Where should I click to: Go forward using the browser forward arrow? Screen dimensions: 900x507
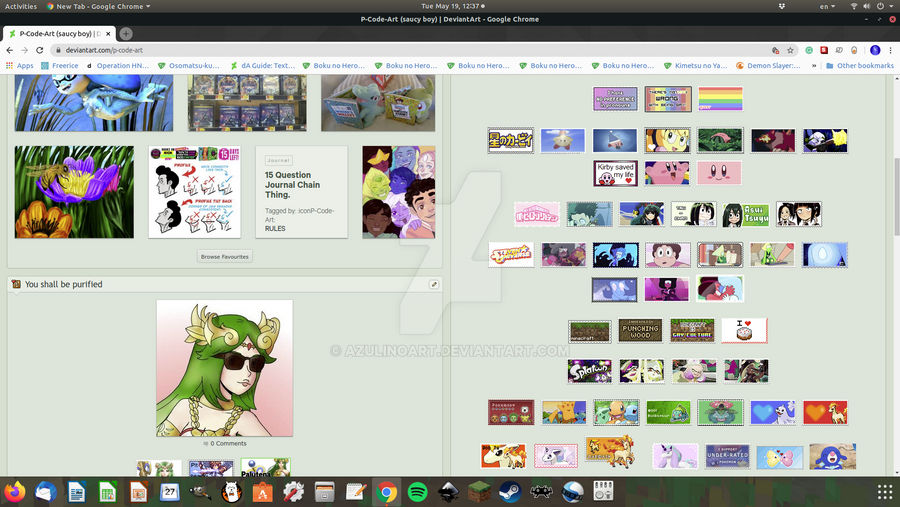tap(25, 50)
